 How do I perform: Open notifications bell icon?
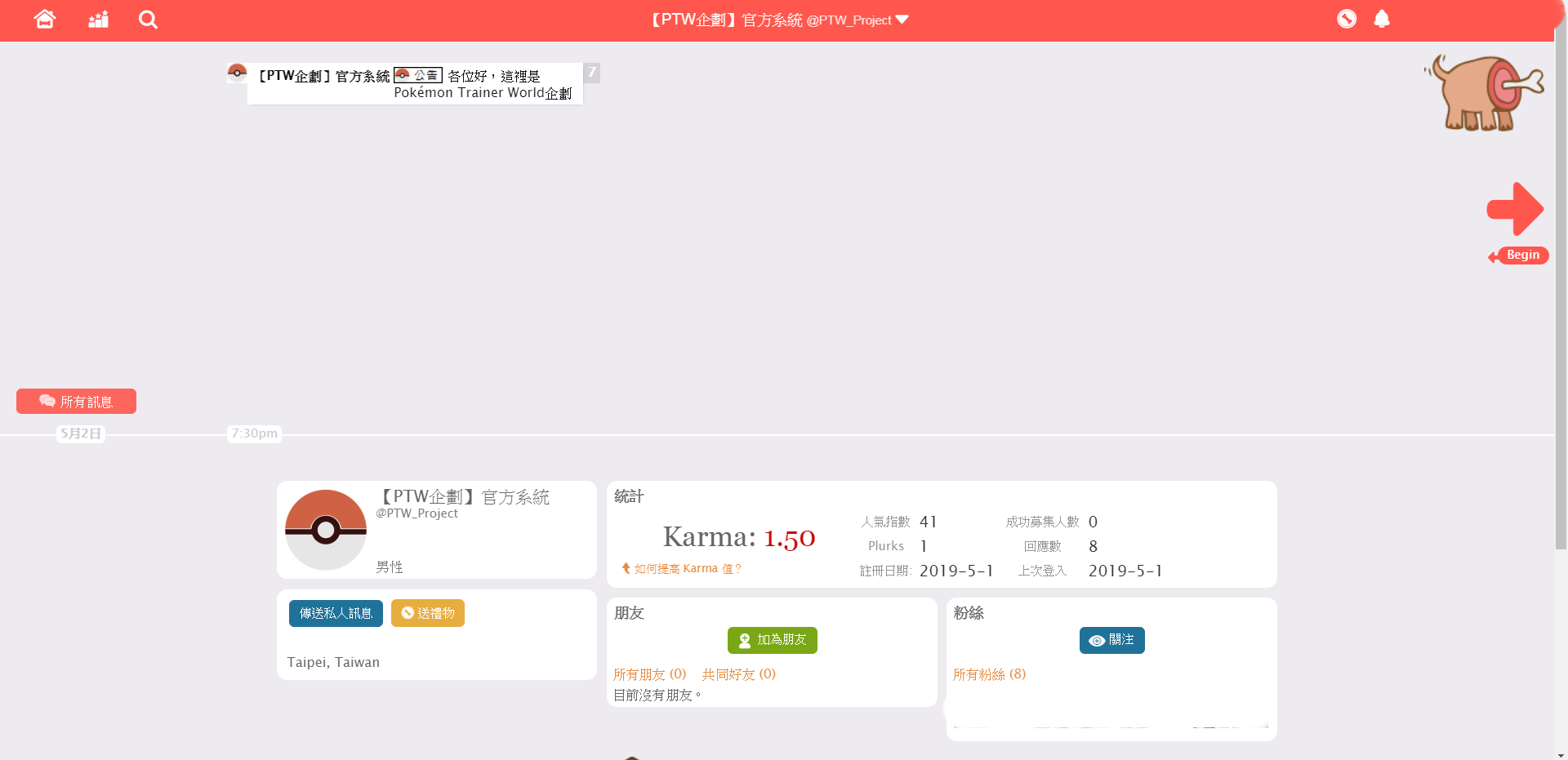1382,19
